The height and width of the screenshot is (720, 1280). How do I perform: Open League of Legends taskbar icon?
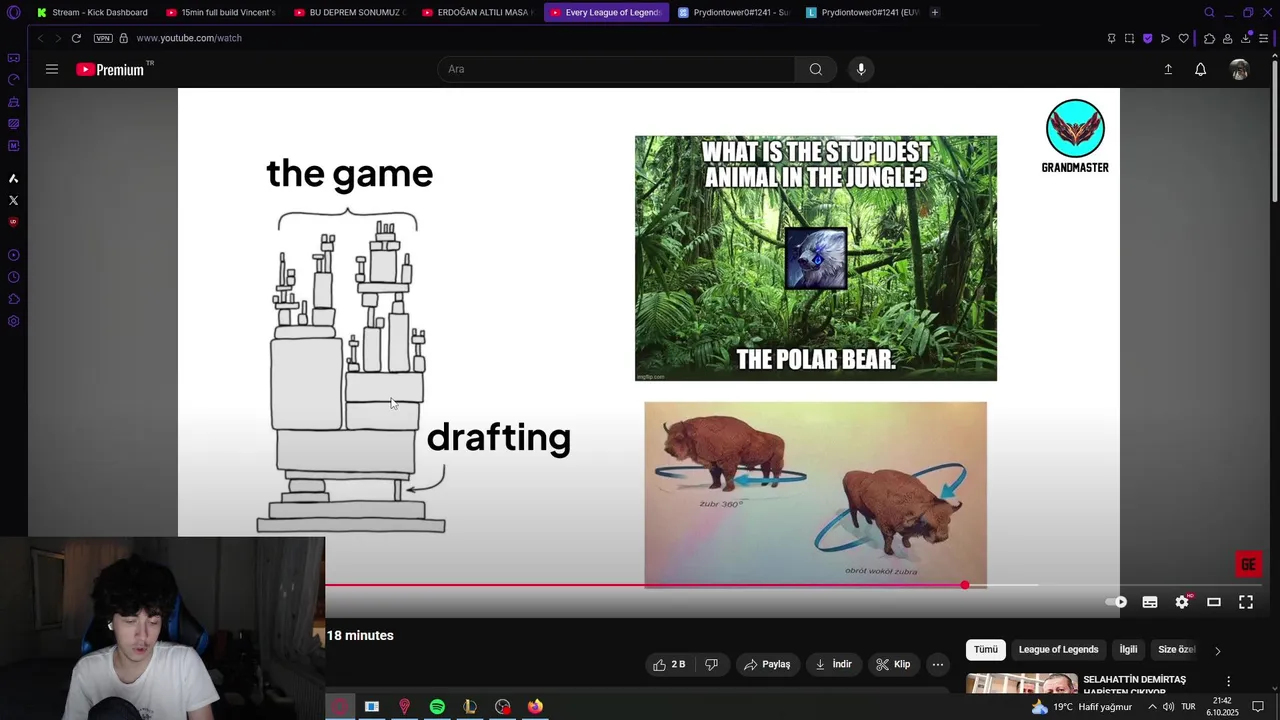coord(470,707)
